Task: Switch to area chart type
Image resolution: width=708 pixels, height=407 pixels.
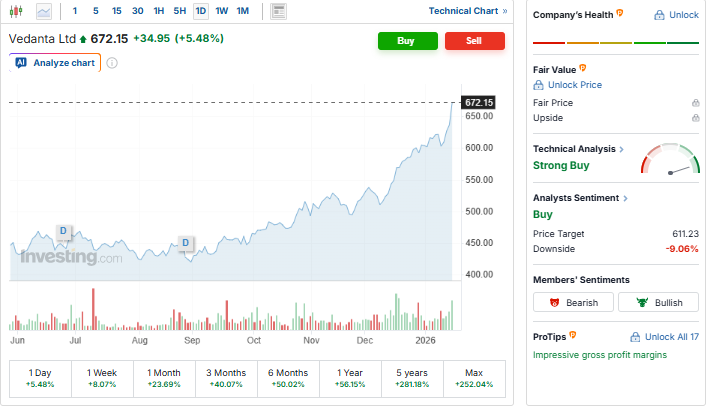Action: click(44, 11)
